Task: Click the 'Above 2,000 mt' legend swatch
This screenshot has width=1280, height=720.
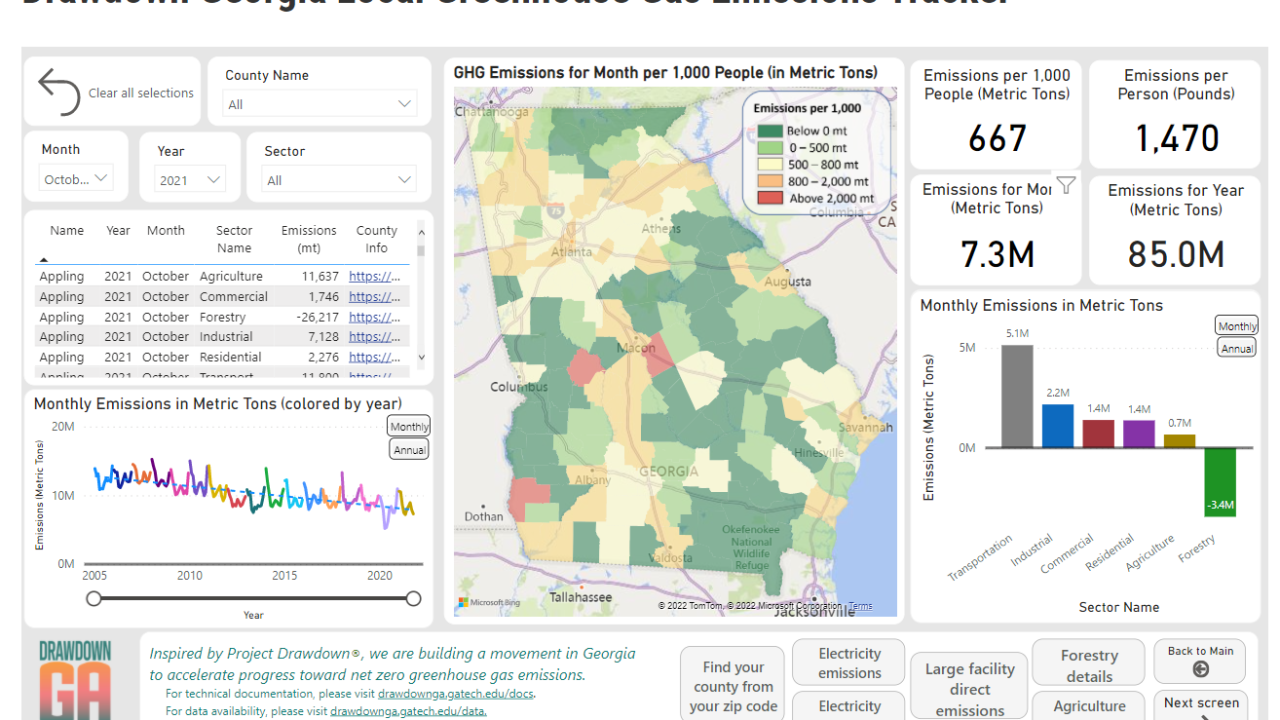Action: click(x=771, y=198)
